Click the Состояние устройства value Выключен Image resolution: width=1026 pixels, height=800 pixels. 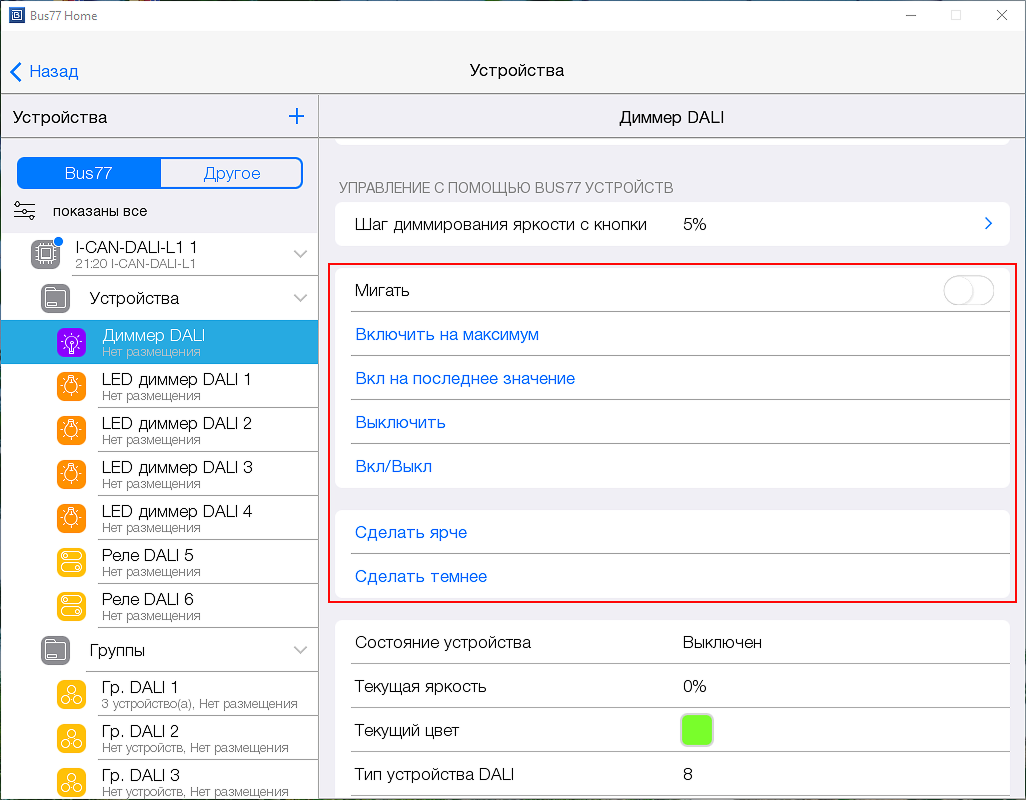click(x=722, y=642)
